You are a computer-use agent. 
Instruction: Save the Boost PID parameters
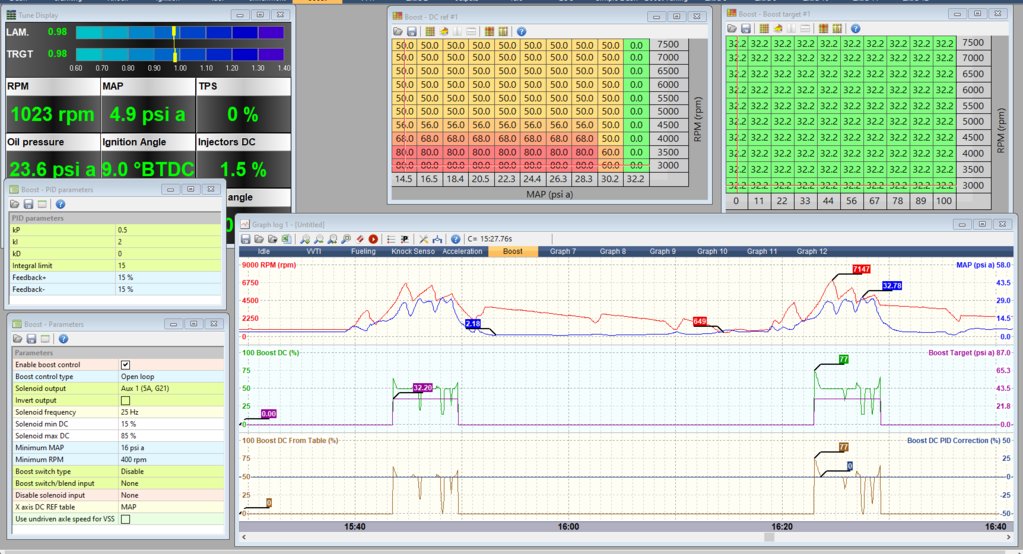click(29, 204)
